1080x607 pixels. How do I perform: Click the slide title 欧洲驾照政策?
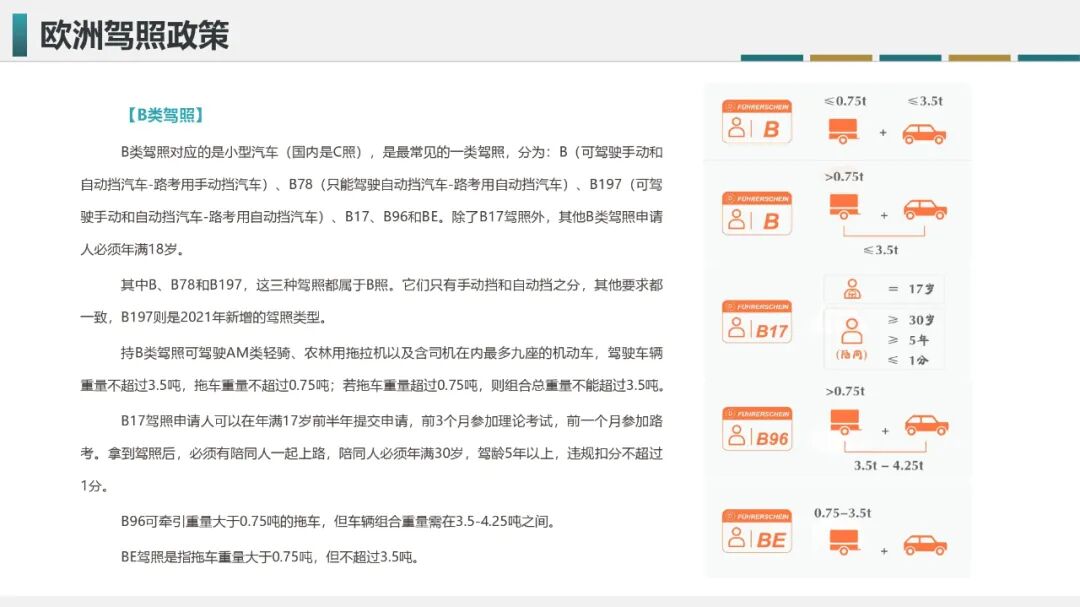click(134, 35)
